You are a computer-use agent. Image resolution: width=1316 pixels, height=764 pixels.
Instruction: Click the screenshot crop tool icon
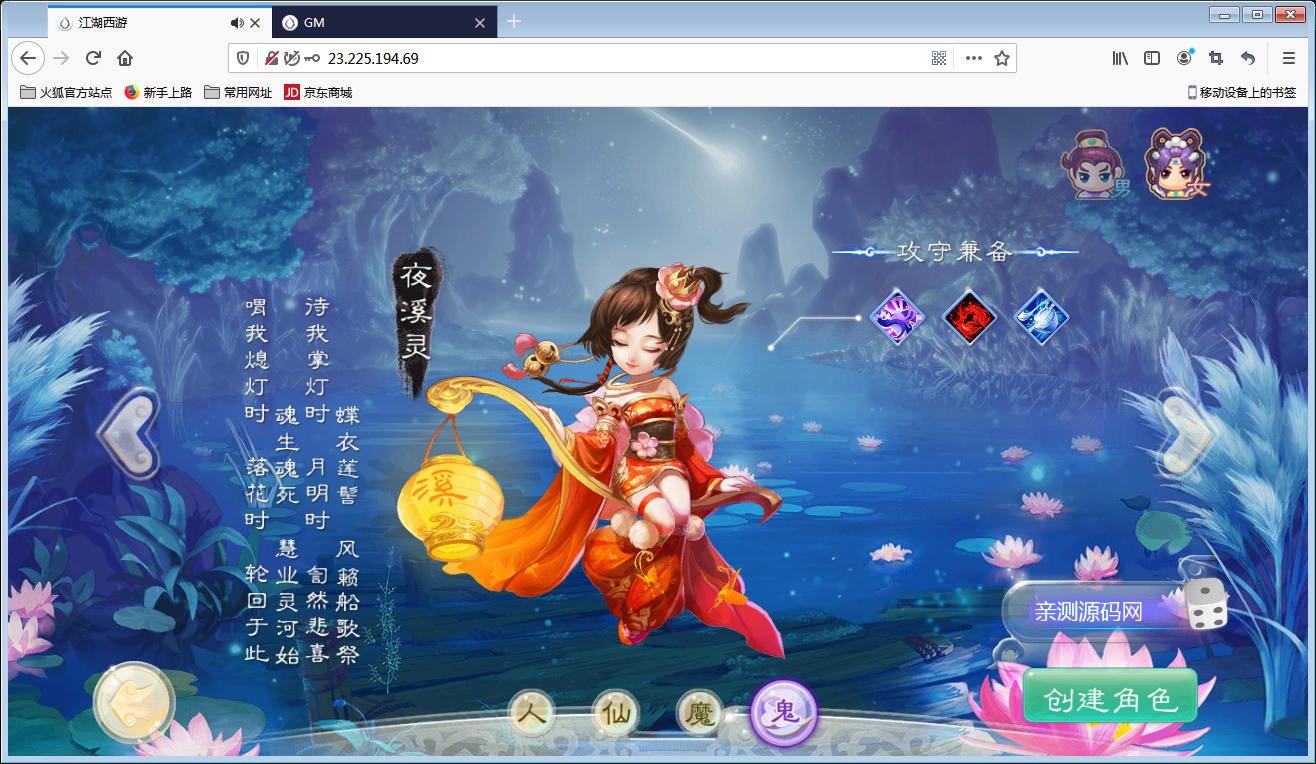[x=1216, y=58]
